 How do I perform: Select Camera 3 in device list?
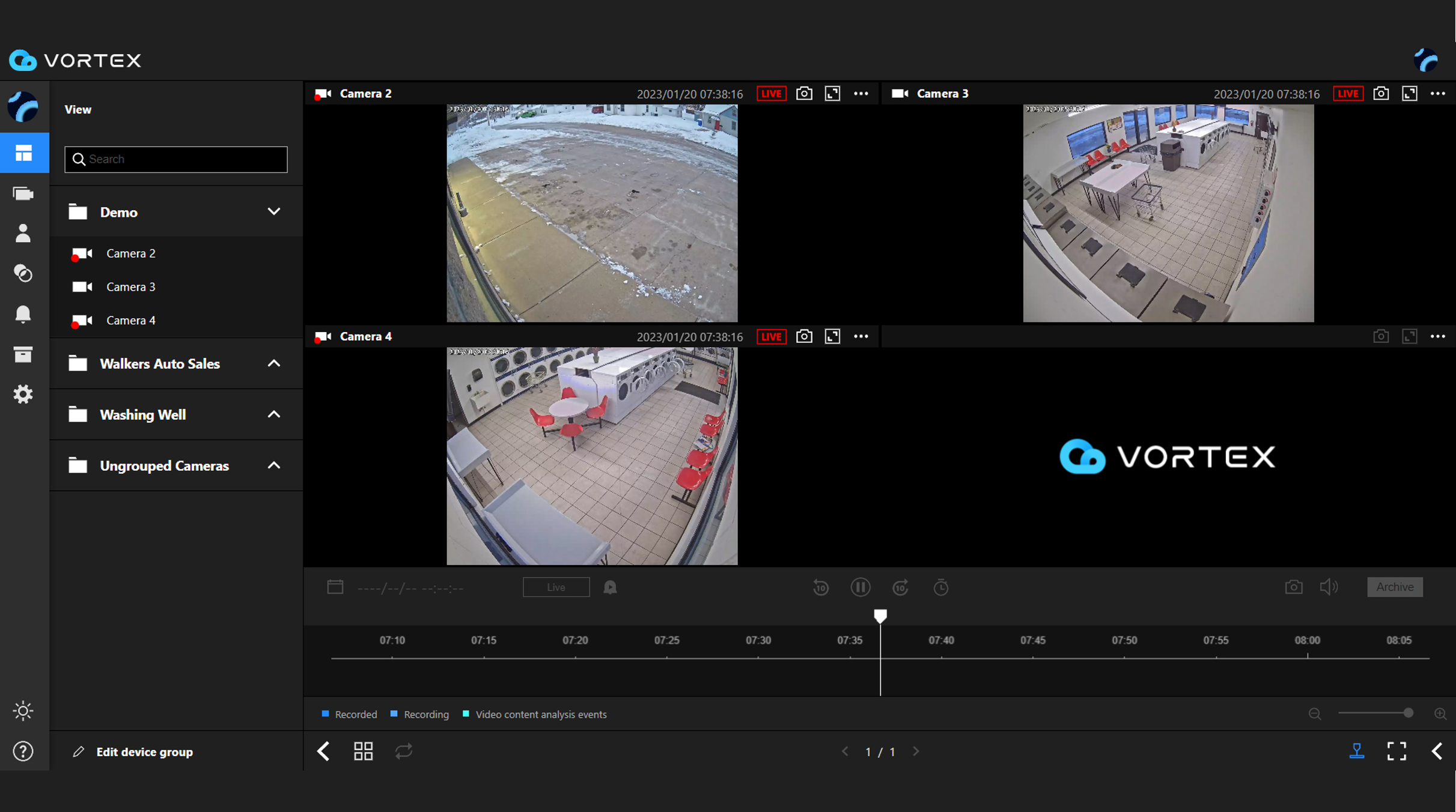coord(130,287)
